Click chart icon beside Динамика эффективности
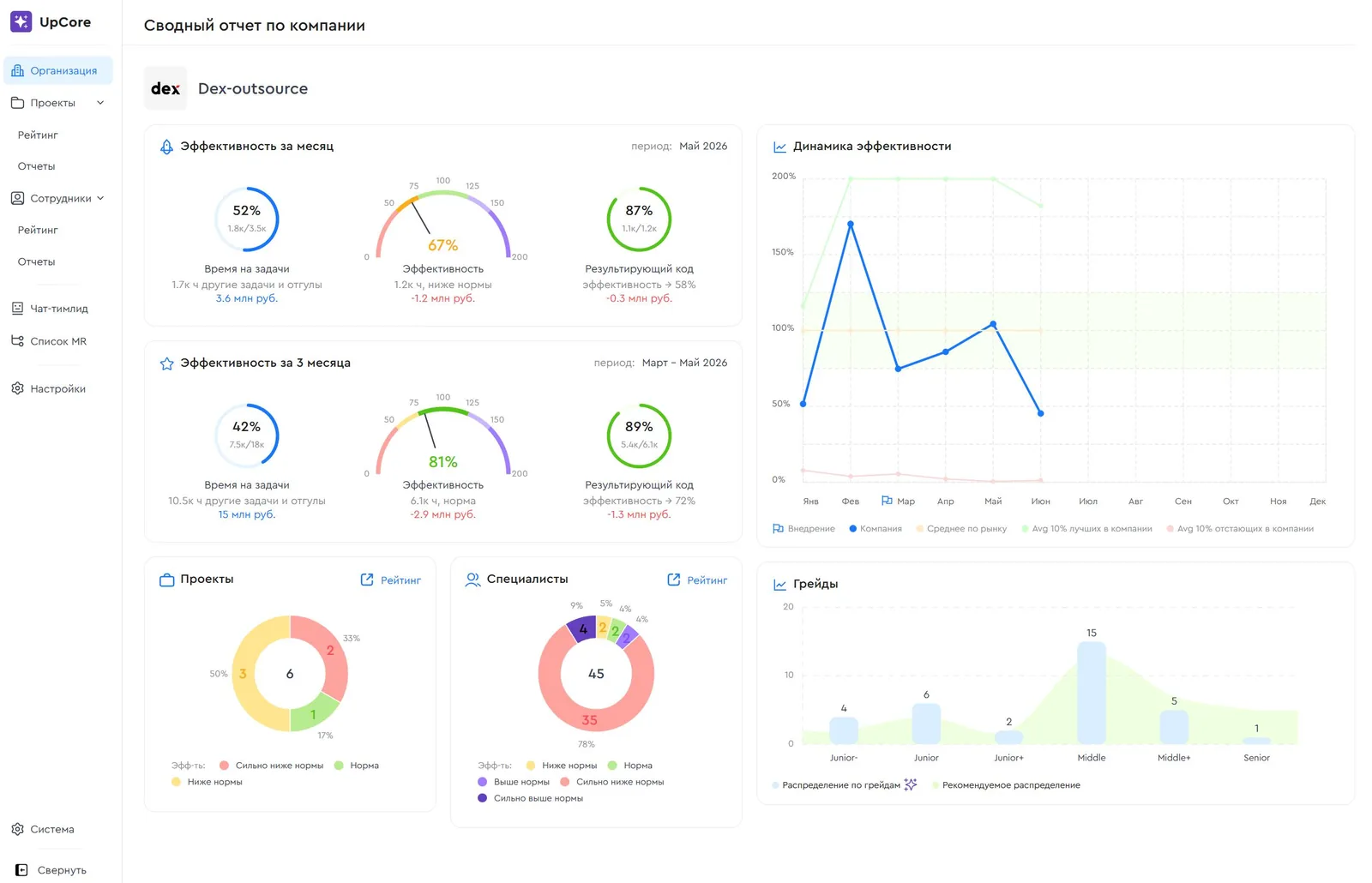Image resolution: width=1372 pixels, height=883 pixels. point(779,147)
